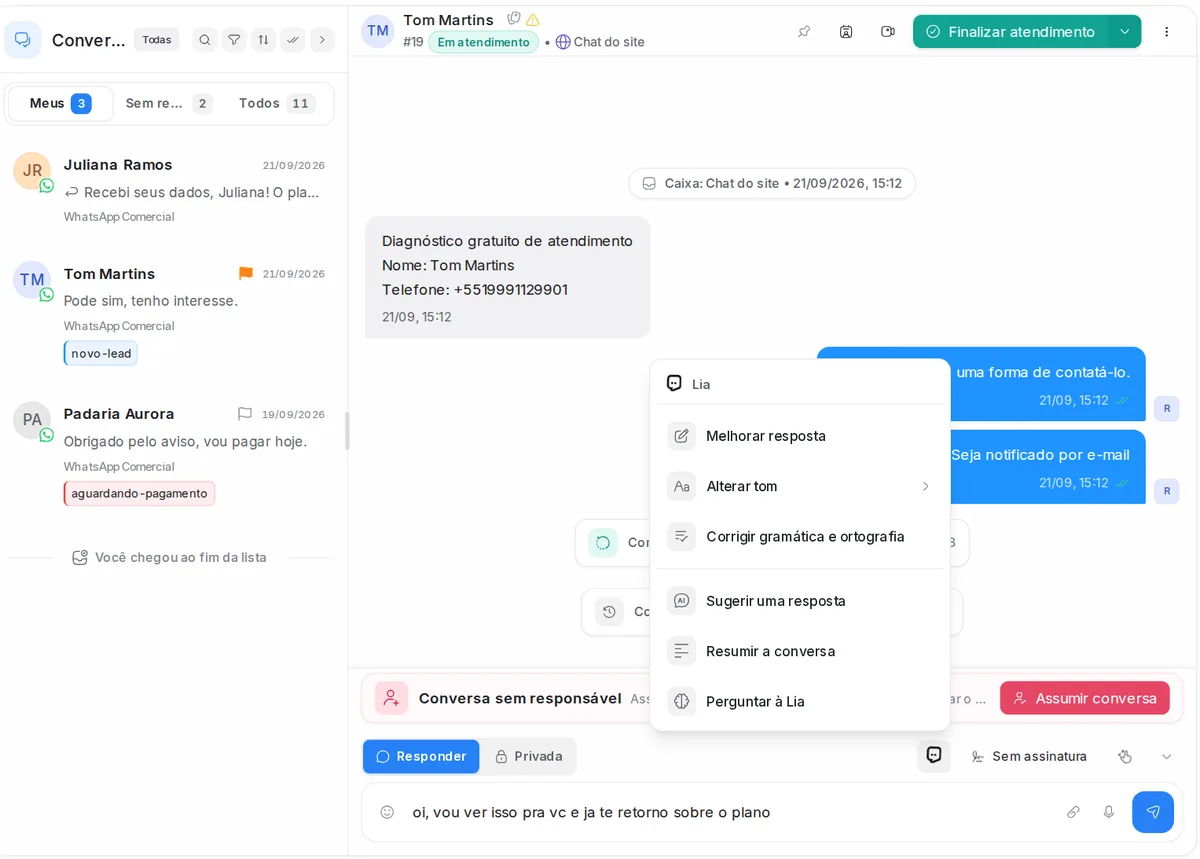
Task: Select Melhorar resposta in Lia menu
Action: 800,436
